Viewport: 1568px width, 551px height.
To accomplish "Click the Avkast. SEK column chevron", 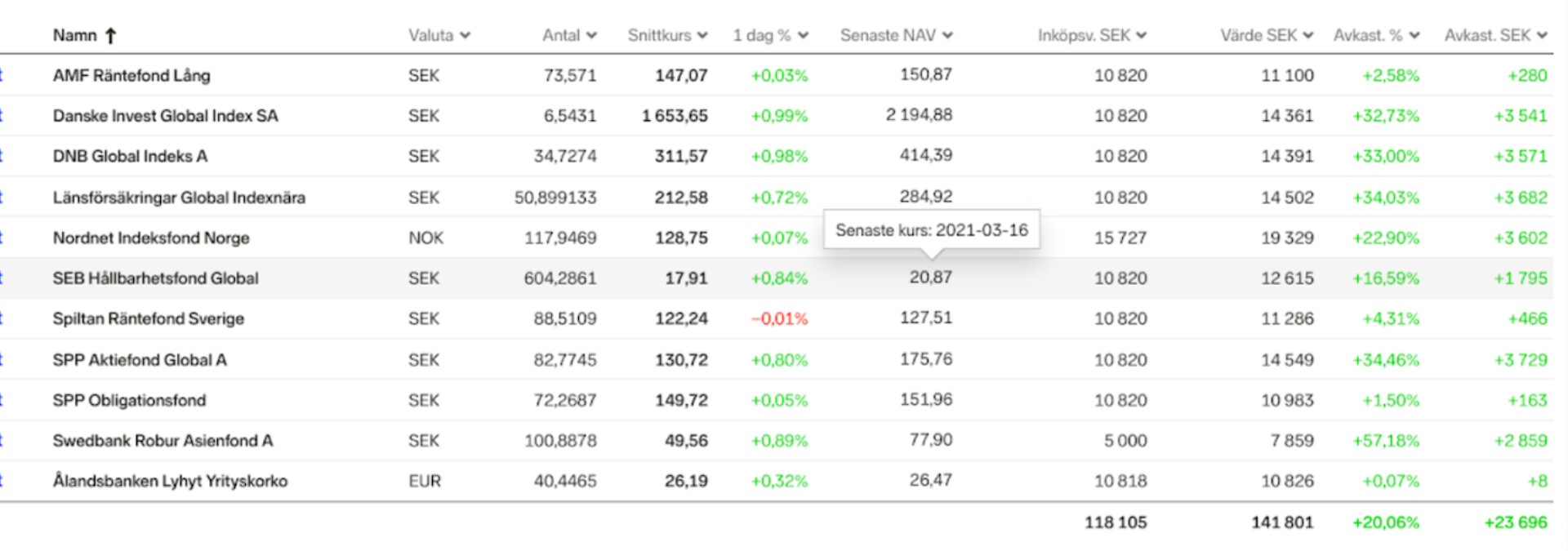I will 1542,35.
